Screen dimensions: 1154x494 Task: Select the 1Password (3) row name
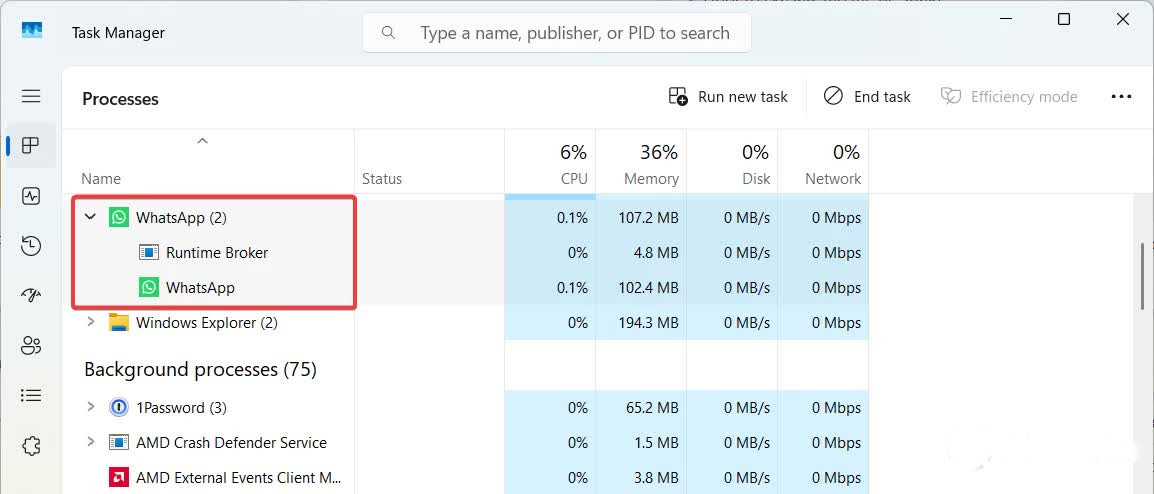(181, 407)
